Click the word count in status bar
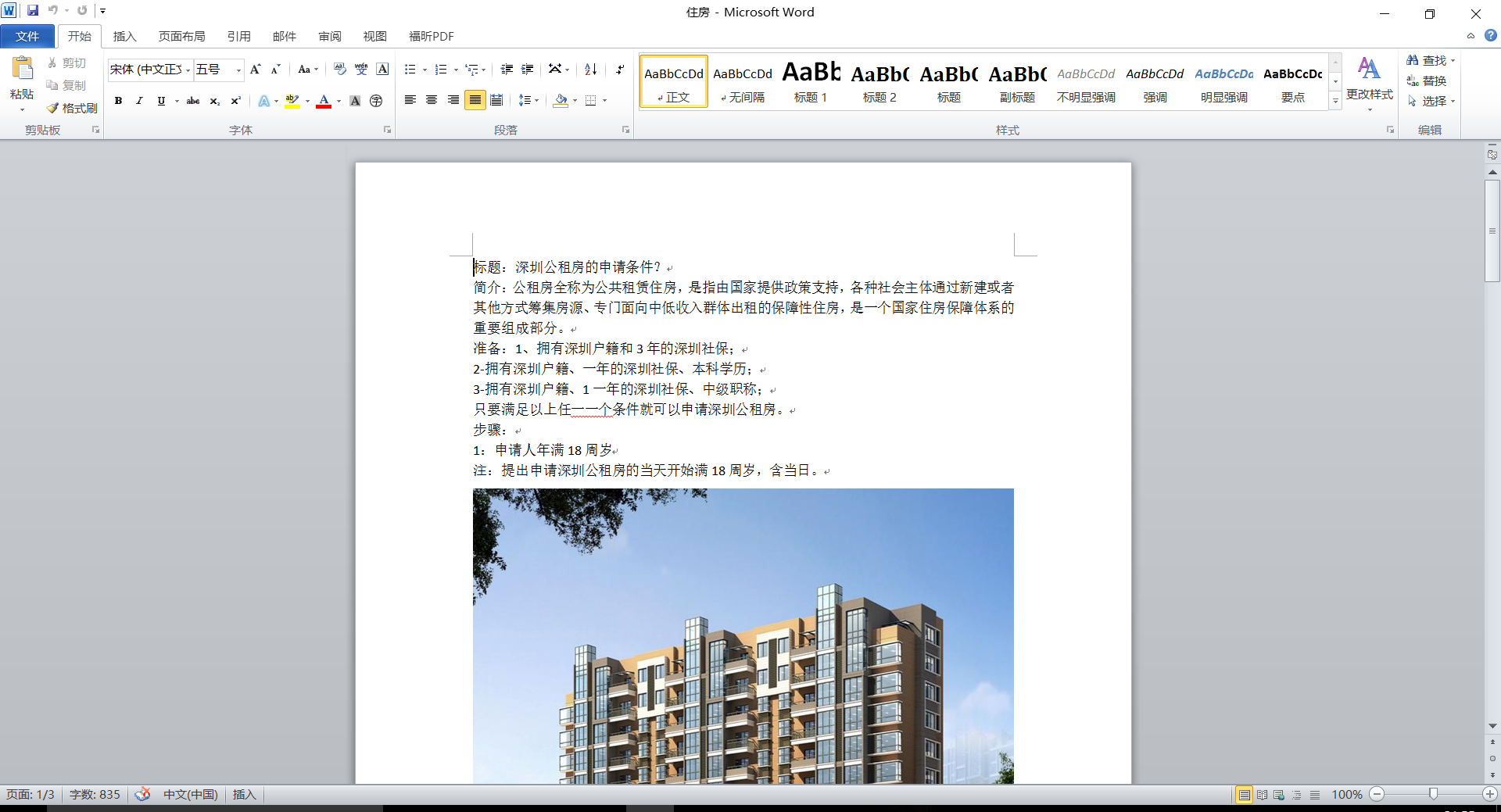This screenshot has width=1501, height=812. click(95, 794)
